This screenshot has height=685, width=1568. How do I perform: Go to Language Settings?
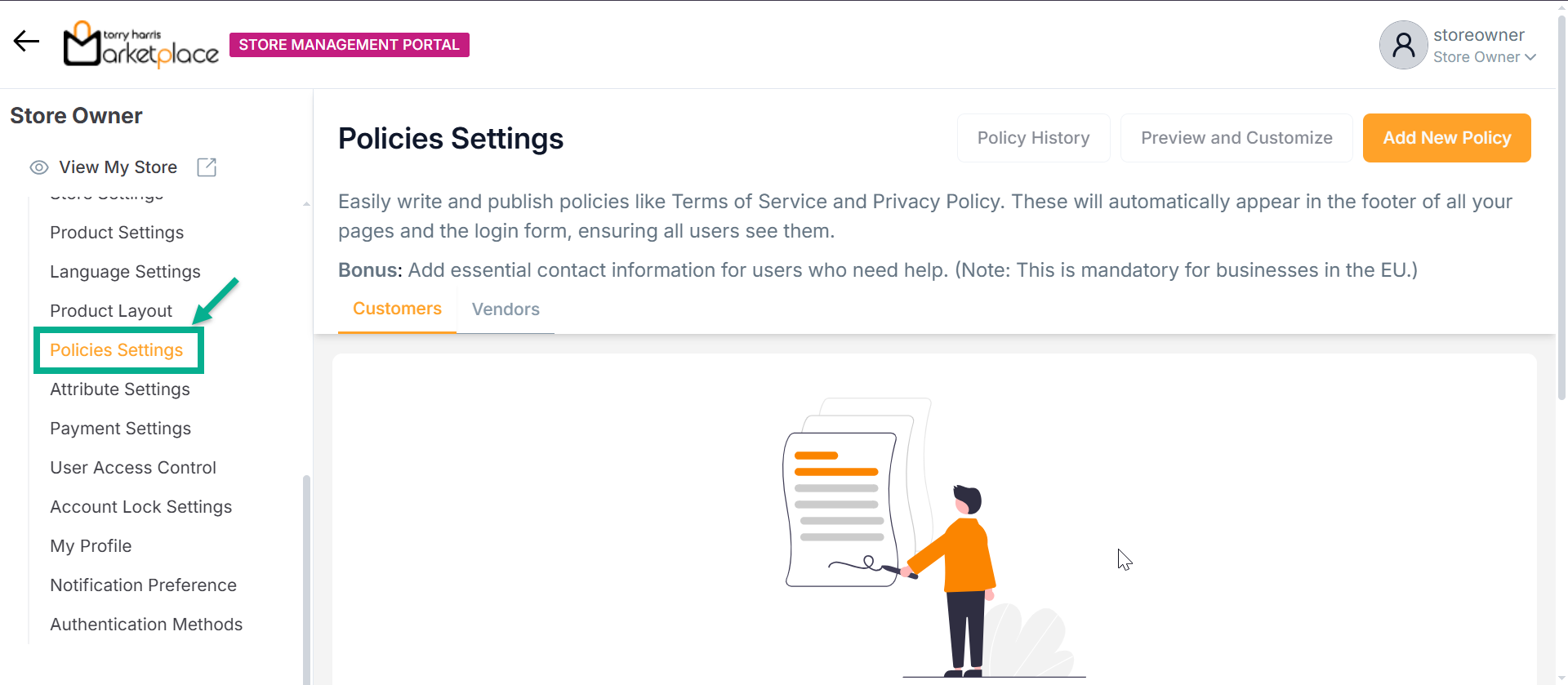point(125,272)
